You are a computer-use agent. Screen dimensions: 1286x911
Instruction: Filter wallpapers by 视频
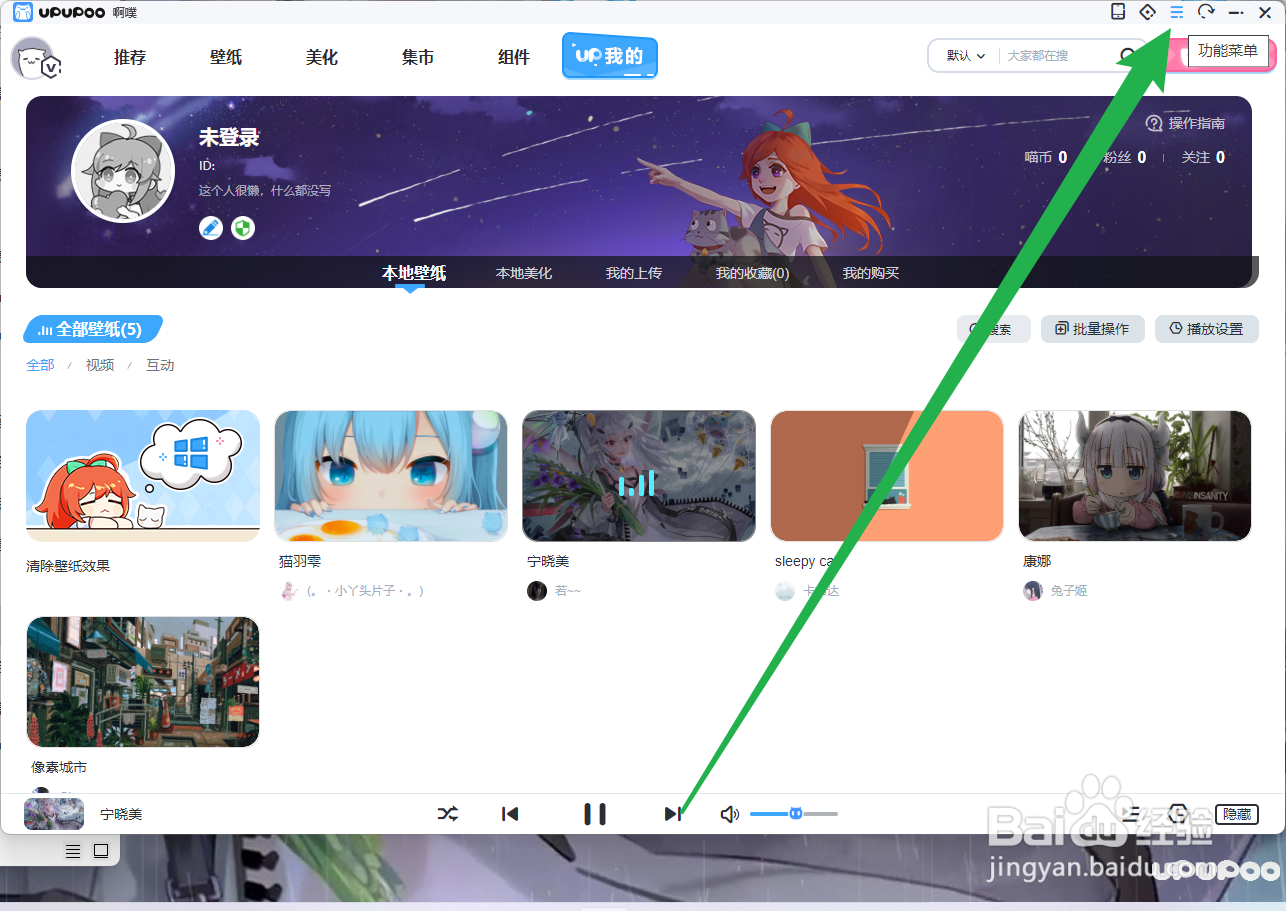(x=100, y=365)
